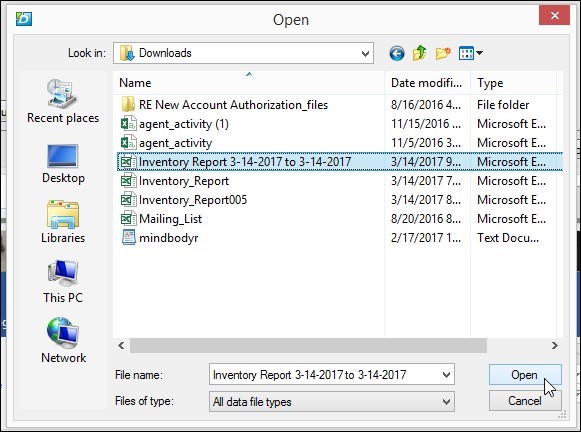
Task: Open the View menu icon
Action: (470, 53)
